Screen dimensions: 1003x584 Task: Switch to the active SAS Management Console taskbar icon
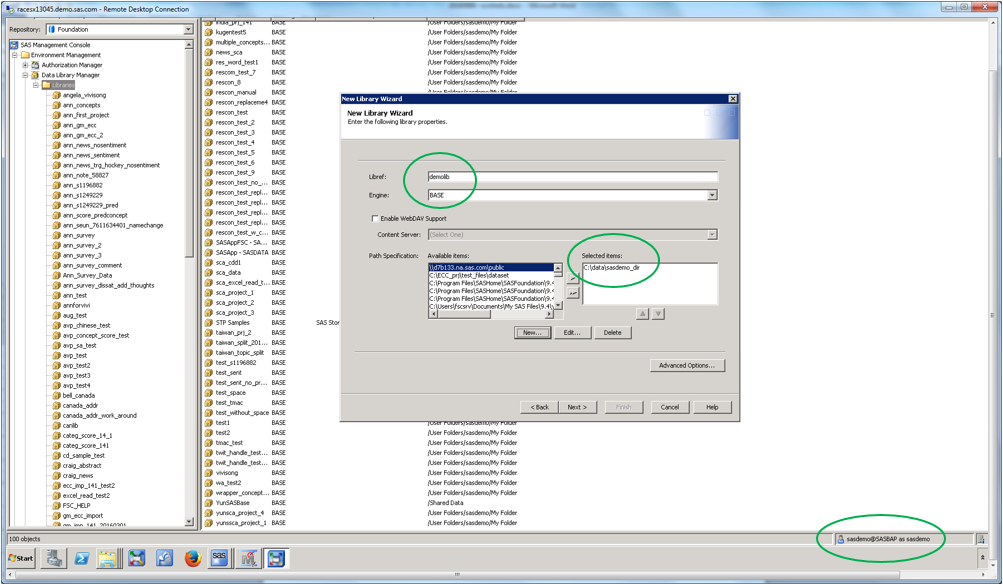[x=276, y=558]
